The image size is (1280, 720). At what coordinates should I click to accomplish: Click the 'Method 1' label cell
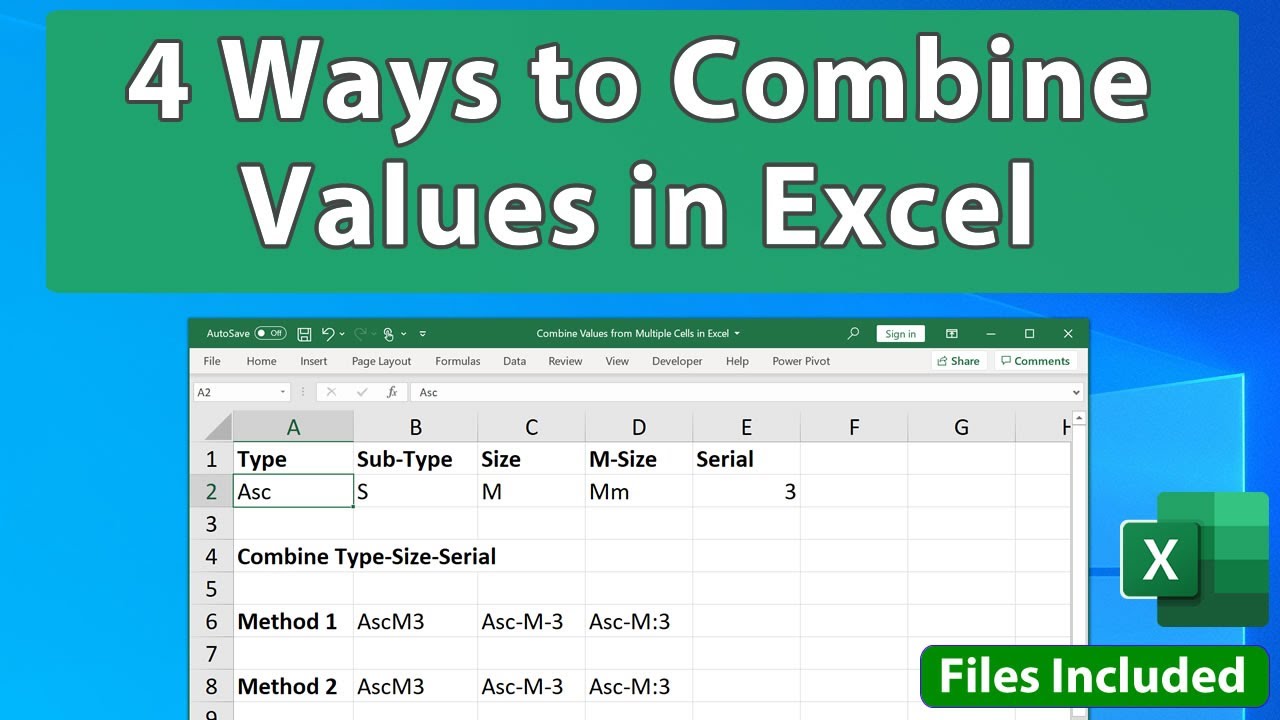click(293, 621)
